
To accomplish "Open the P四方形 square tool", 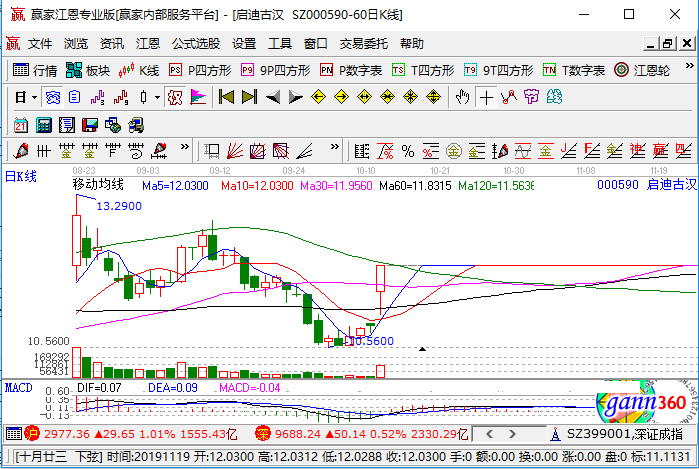I will tap(200, 70).
